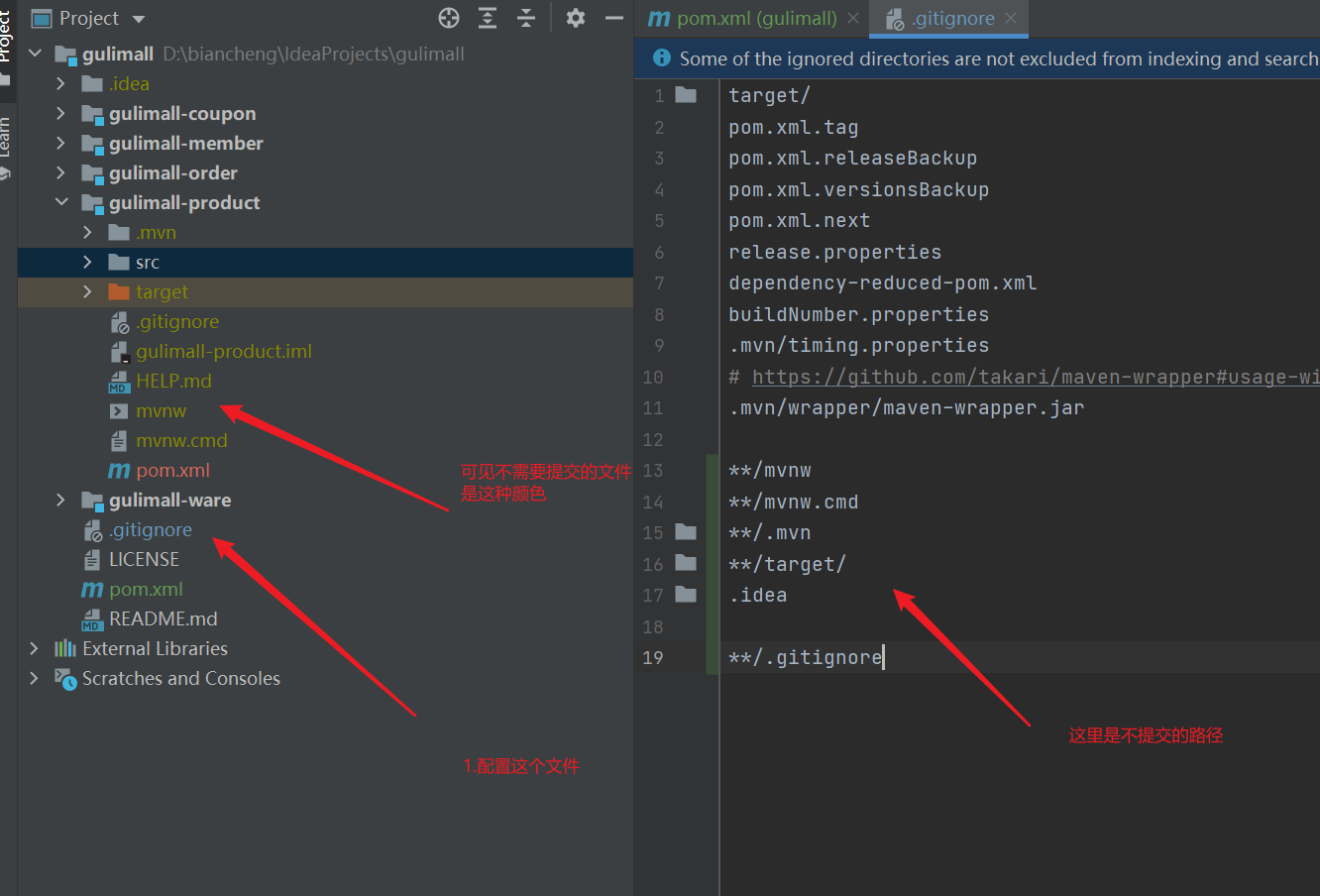Click the dependency-reduced-pom.xml line

coord(882,282)
